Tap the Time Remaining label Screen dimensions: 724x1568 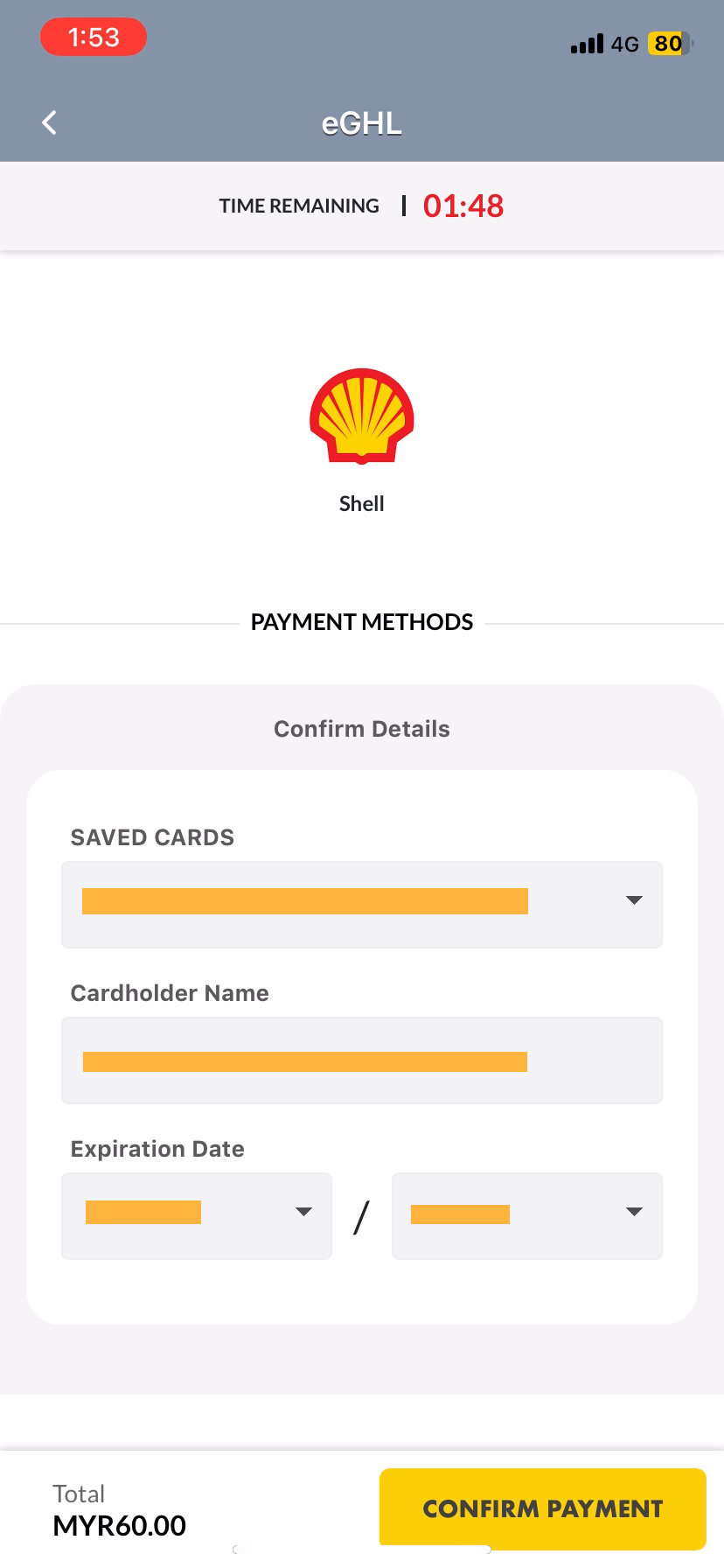click(x=299, y=206)
